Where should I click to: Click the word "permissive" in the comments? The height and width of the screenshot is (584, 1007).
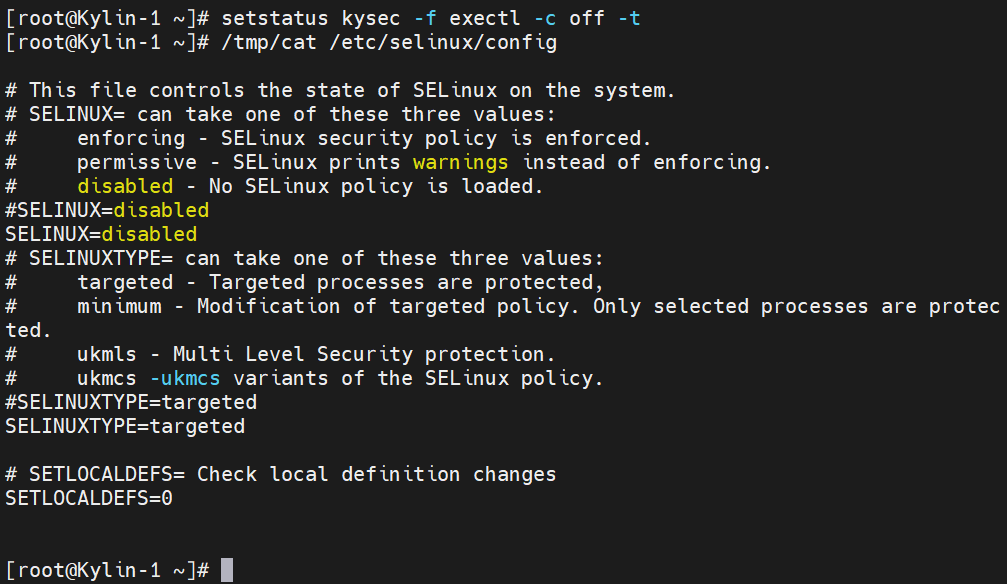(137, 162)
